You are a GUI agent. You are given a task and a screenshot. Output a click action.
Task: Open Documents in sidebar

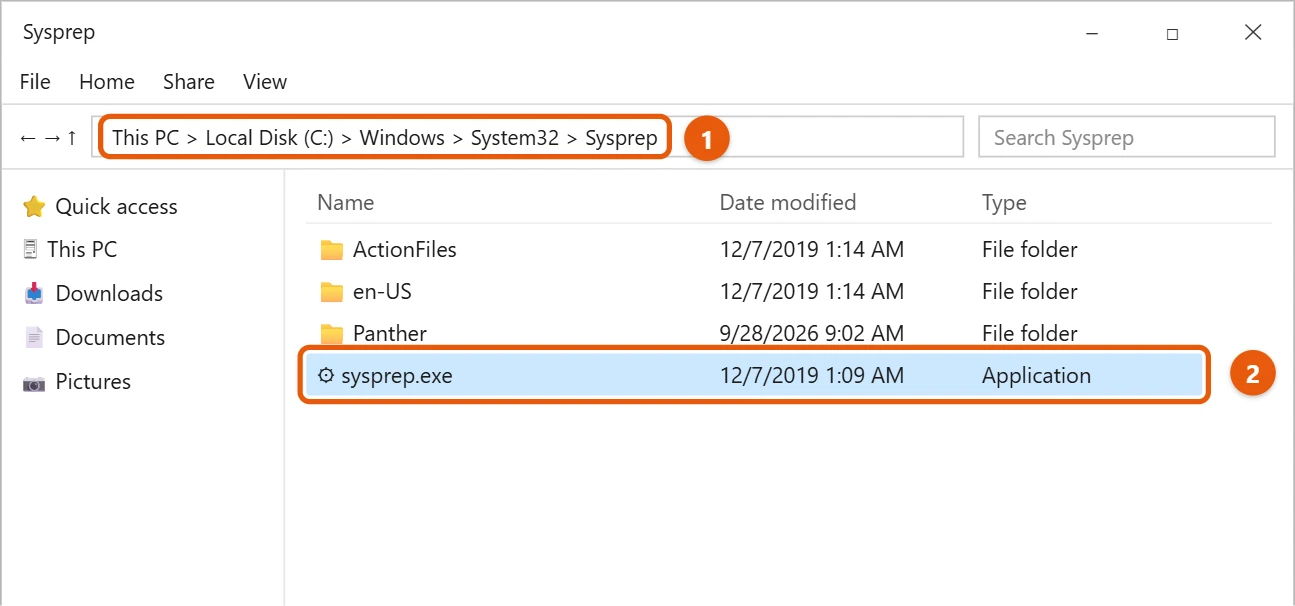pyautogui.click(x=110, y=337)
